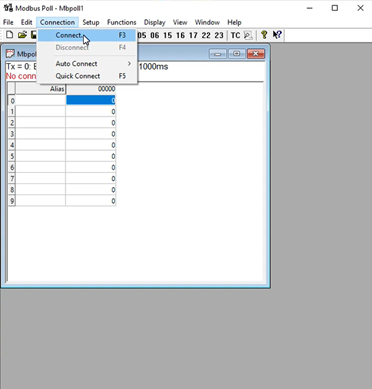The height and width of the screenshot is (389, 372).
Task: Click the New document toolbar icon
Action: click(x=10, y=35)
